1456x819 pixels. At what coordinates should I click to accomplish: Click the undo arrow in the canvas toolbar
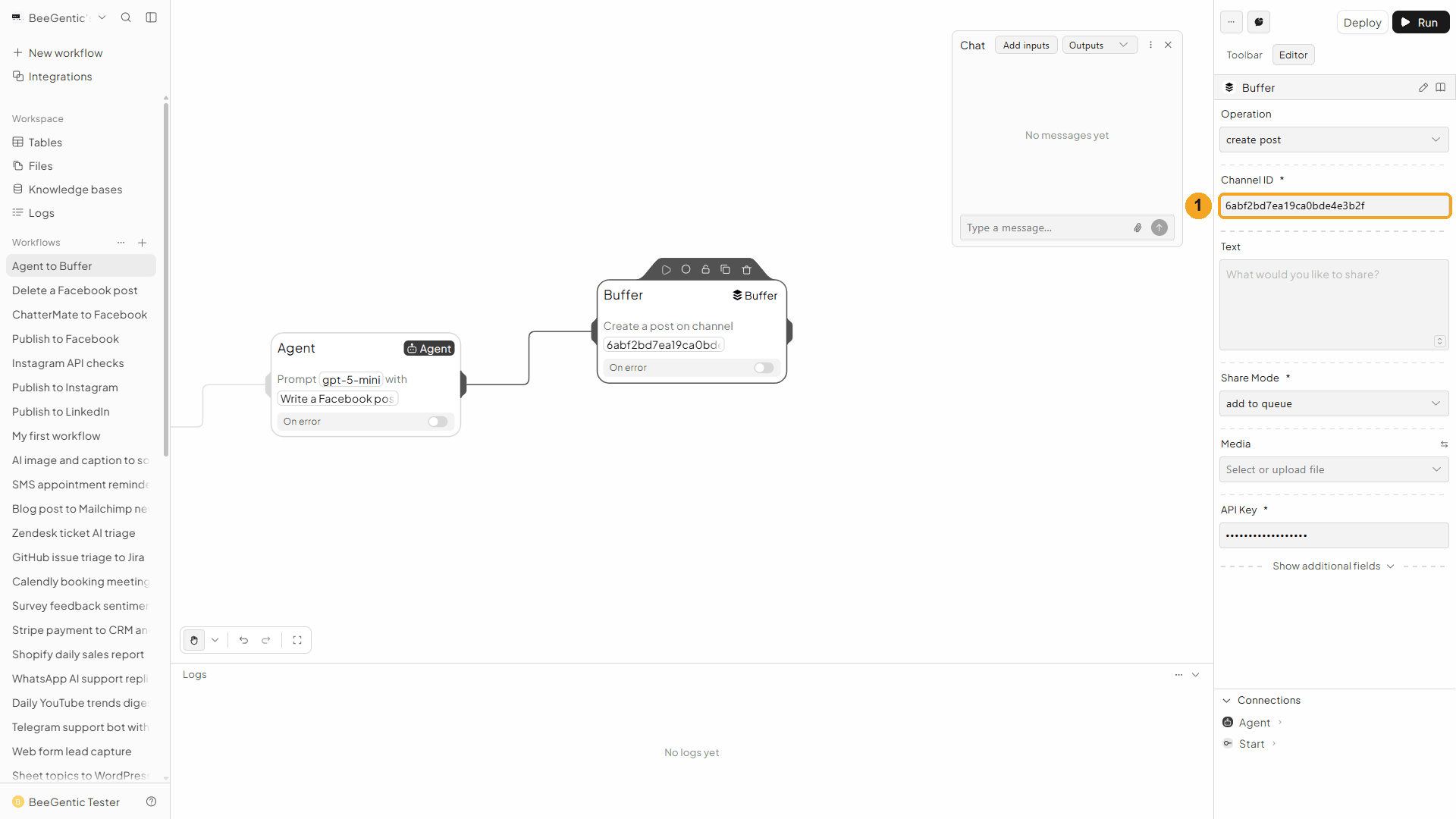click(243, 640)
